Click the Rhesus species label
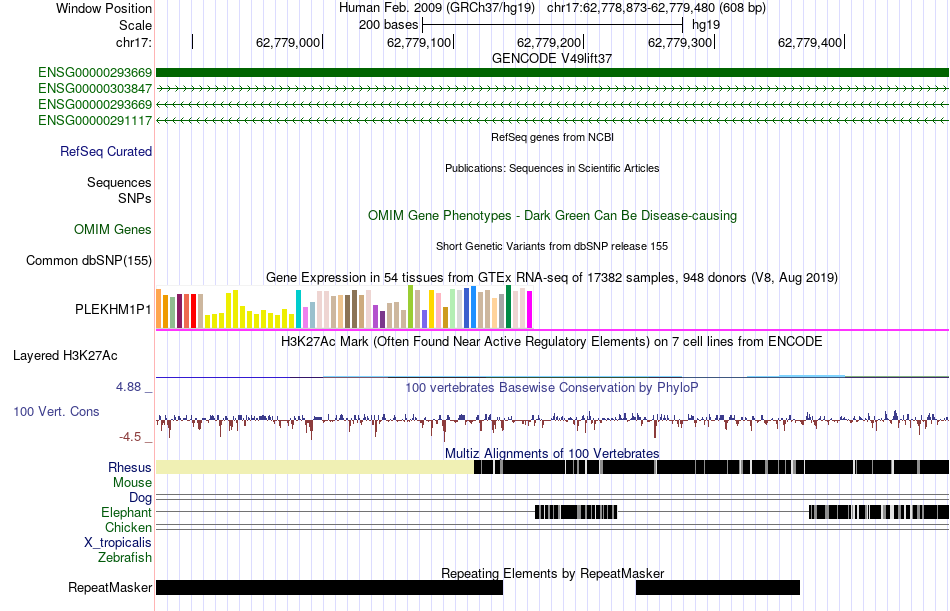Image resolution: width=950 pixels, height=611 pixels. pyautogui.click(x=130, y=467)
